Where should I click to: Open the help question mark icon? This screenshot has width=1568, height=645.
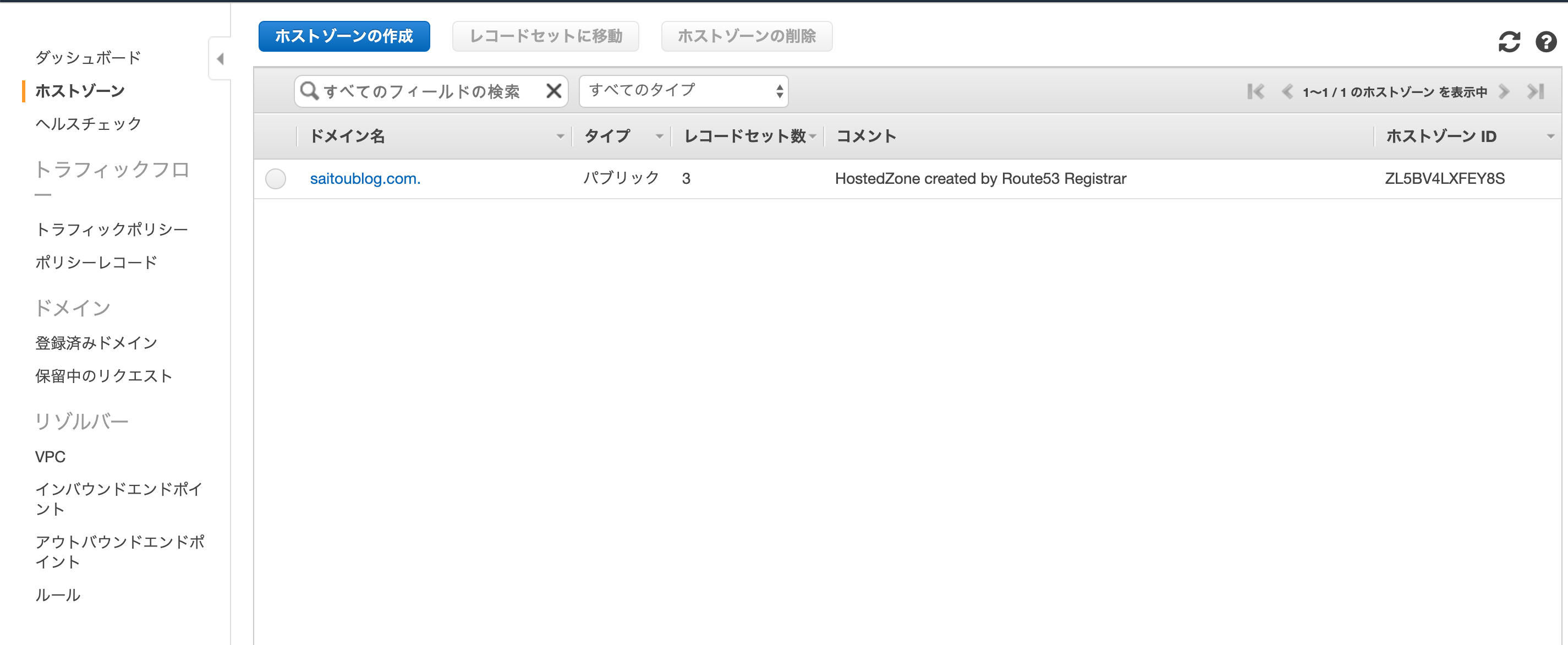coord(1545,42)
